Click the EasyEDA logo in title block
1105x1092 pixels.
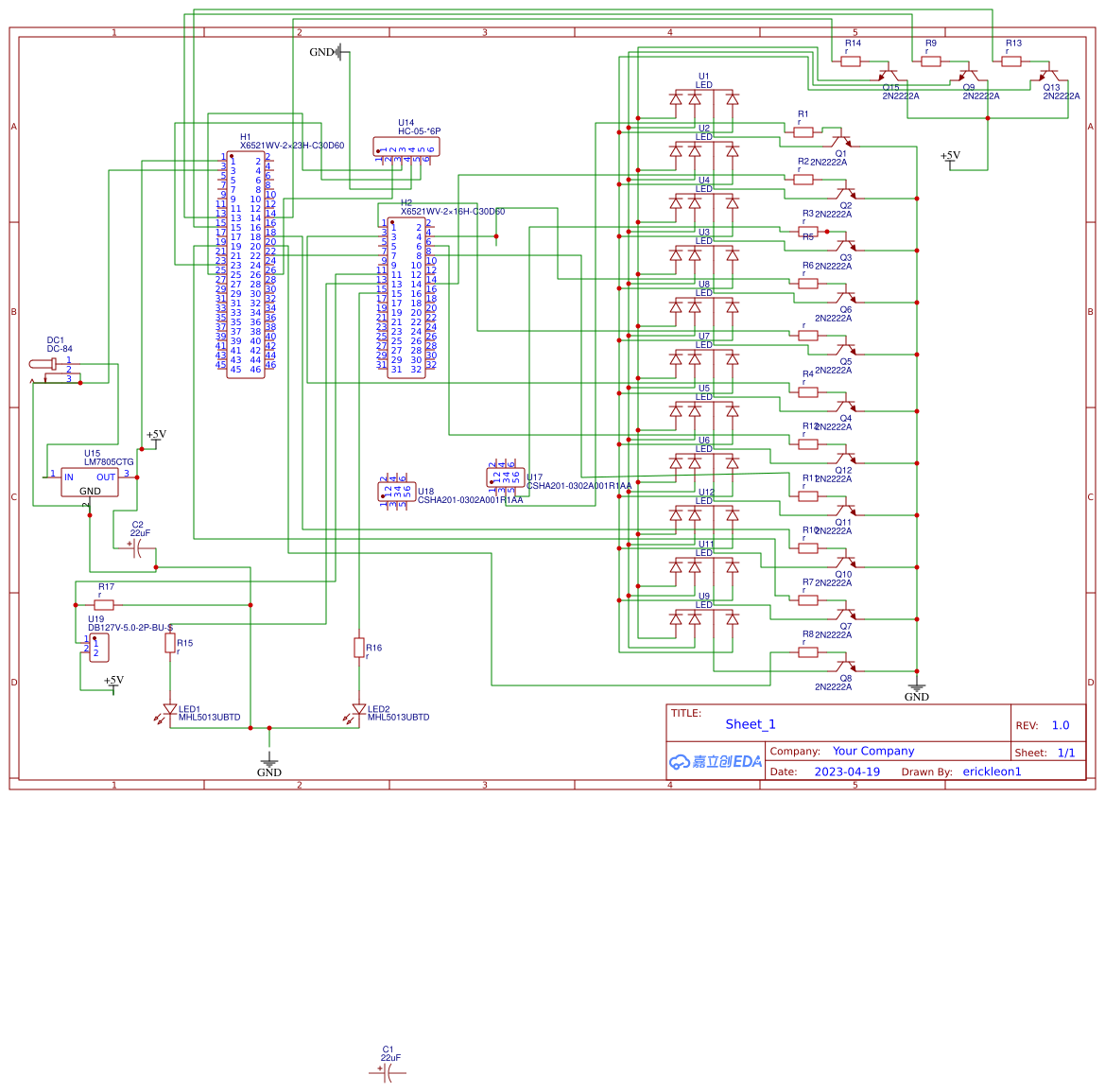point(716,762)
